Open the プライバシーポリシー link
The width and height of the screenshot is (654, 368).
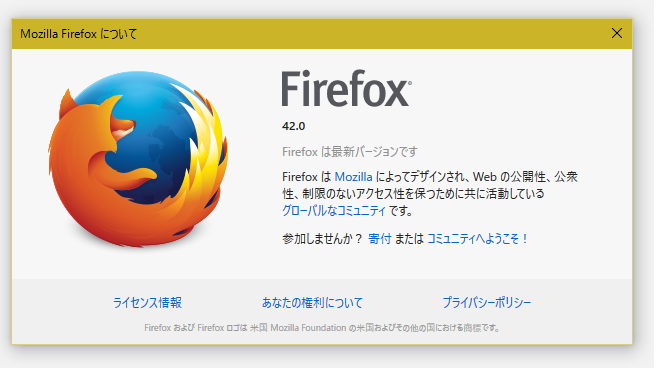(487, 302)
